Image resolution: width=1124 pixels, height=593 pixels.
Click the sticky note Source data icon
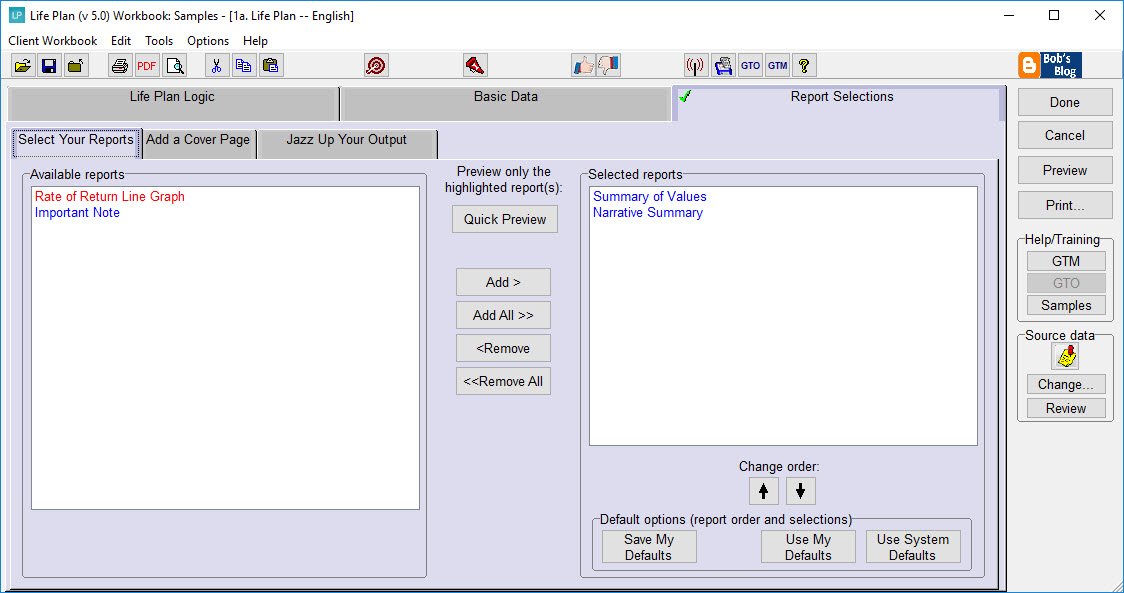click(x=1065, y=355)
